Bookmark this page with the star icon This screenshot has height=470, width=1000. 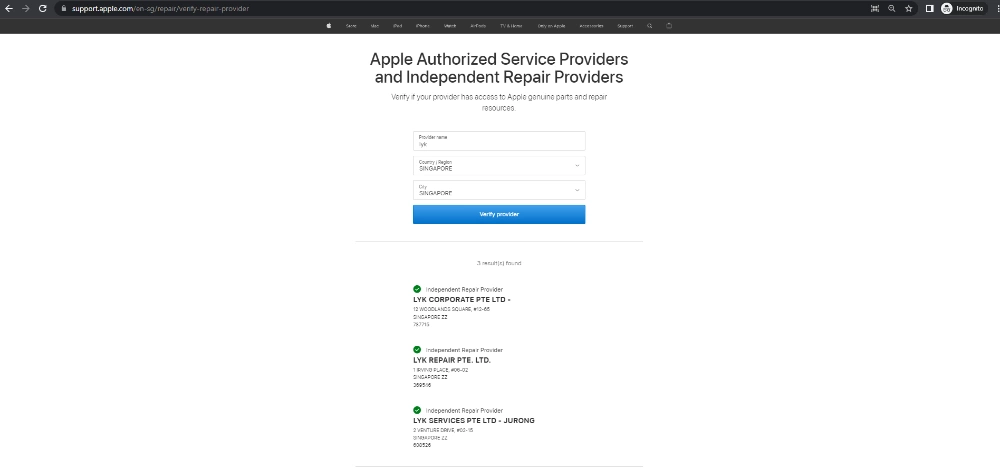tap(909, 9)
